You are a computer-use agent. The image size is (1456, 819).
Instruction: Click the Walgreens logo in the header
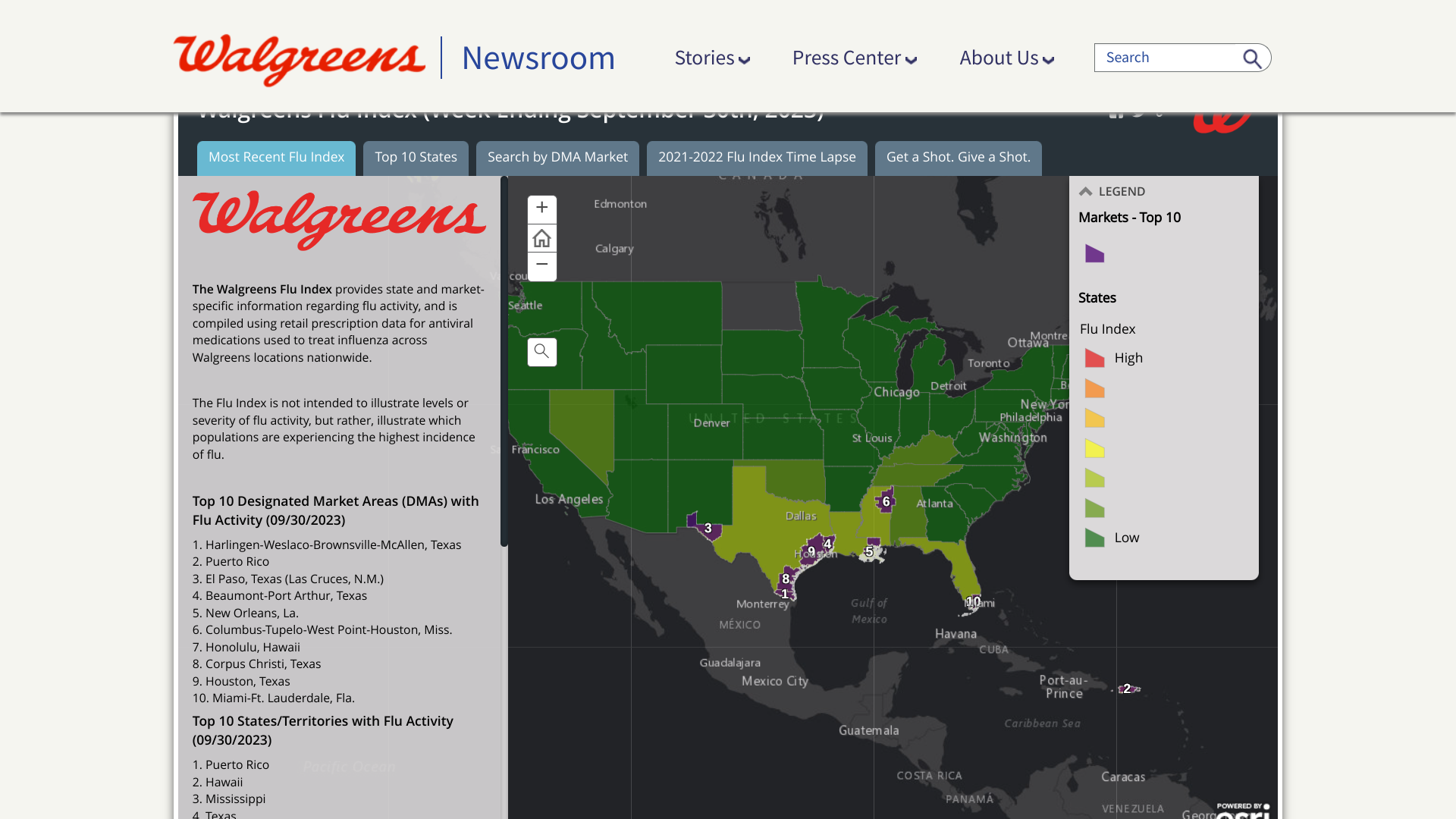tap(299, 58)
